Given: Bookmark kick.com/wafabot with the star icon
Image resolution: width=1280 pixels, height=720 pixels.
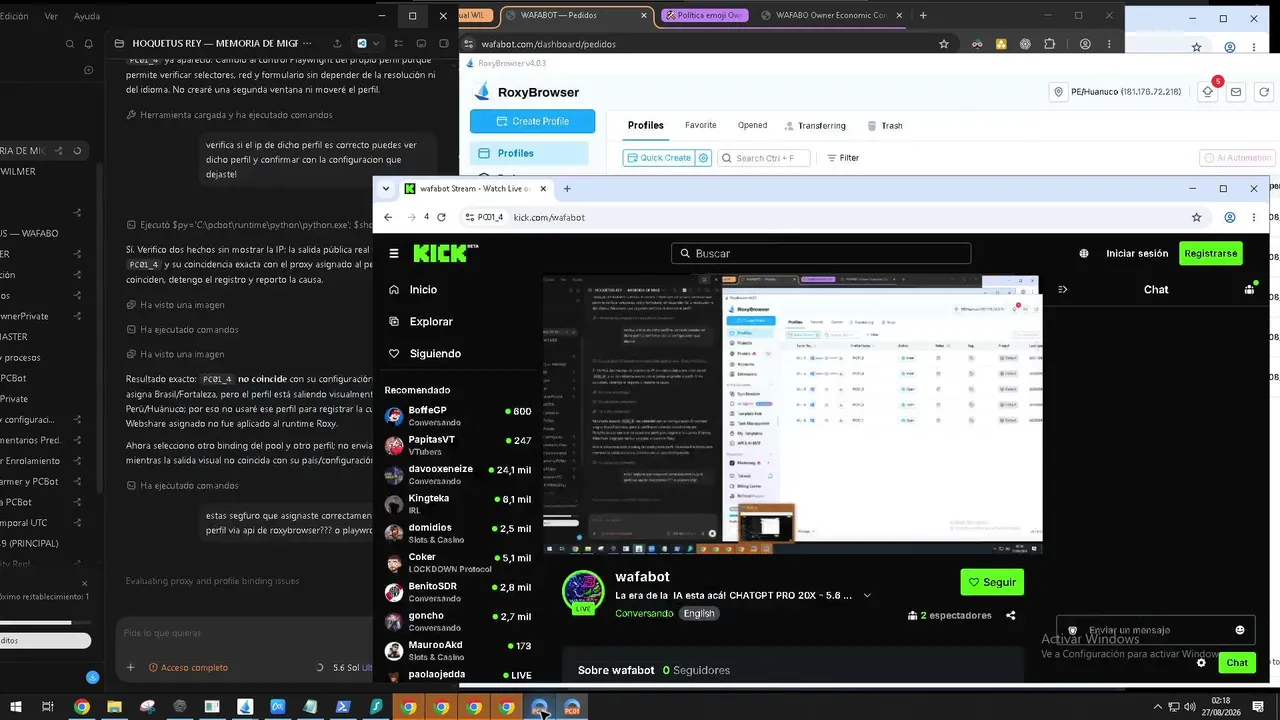Looking at the screenshot, I should (x=1196, y=217).
